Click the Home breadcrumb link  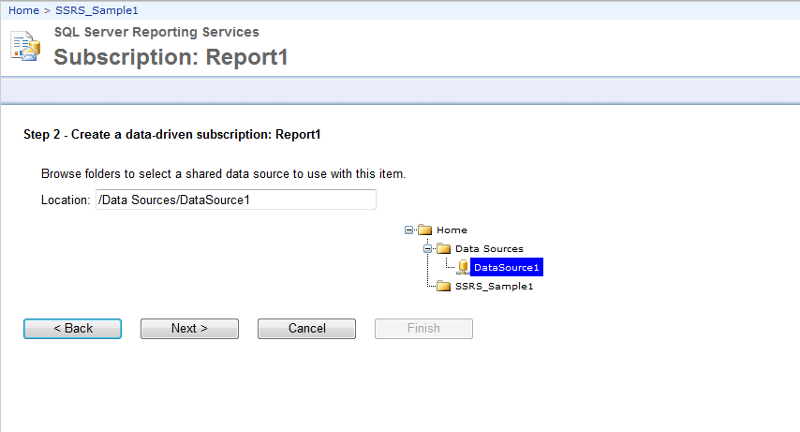click(23, 10)
